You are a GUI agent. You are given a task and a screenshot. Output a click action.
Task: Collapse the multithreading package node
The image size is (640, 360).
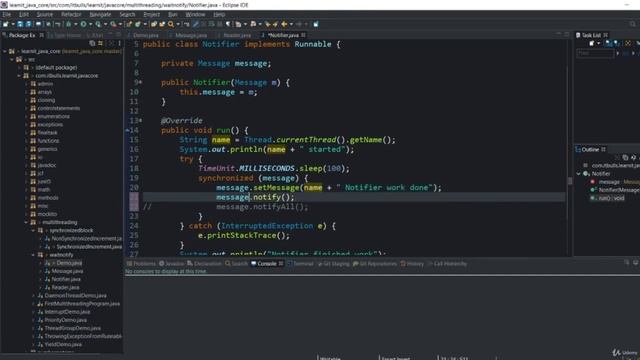(x=26, y=222)
